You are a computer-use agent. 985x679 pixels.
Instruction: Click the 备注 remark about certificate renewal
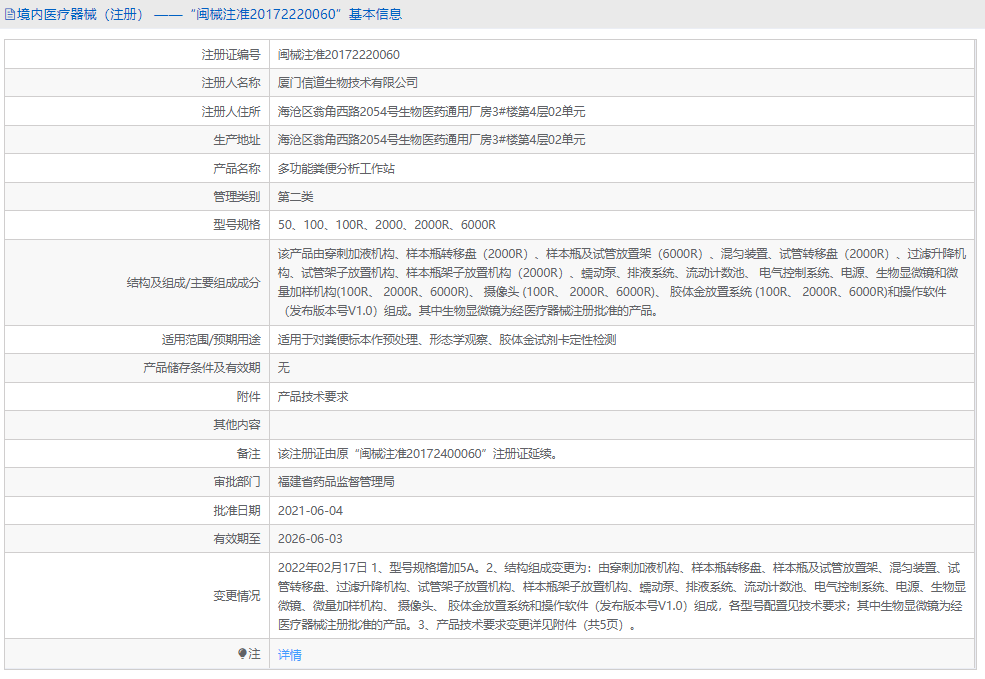pyautogui.click(x=420, y=453)
